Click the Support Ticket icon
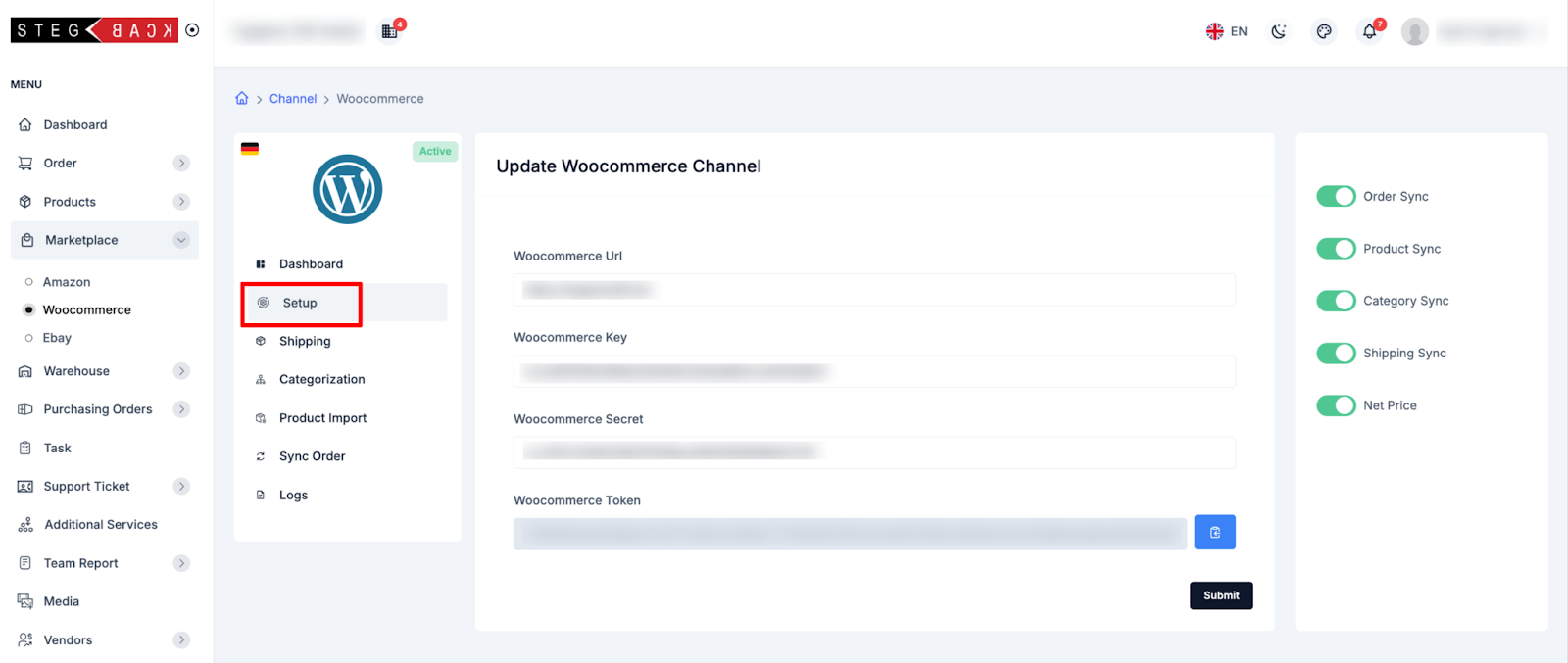This screenshot has width=1568, height=663. (x=25, y=486)
